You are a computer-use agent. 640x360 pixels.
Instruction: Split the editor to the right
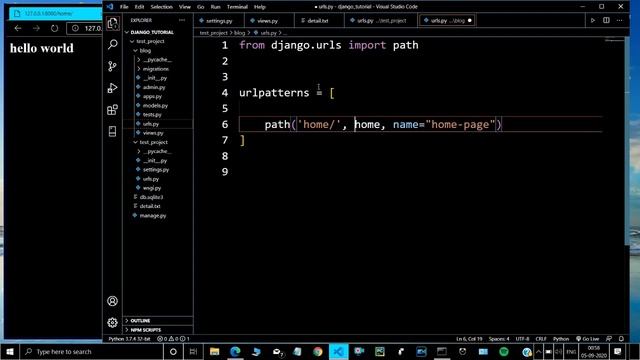(x=606, y=20)
